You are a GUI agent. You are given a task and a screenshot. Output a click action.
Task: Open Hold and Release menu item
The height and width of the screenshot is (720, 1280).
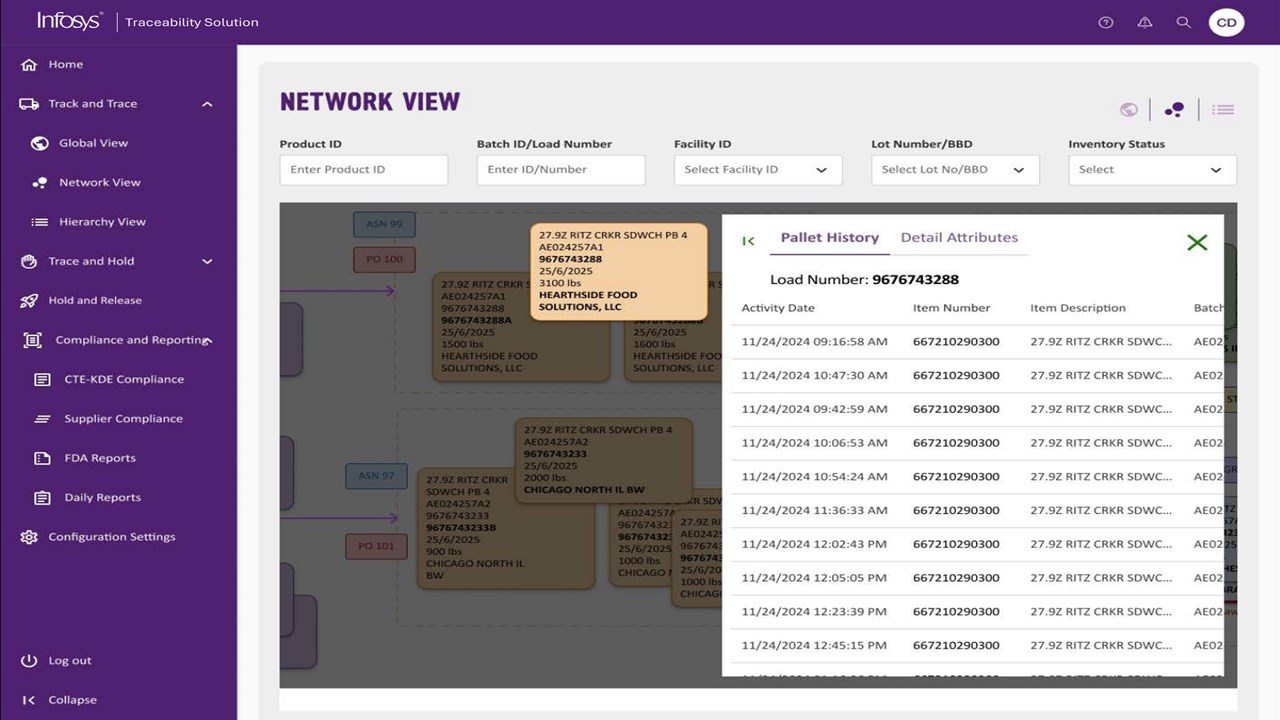point(95,301)
